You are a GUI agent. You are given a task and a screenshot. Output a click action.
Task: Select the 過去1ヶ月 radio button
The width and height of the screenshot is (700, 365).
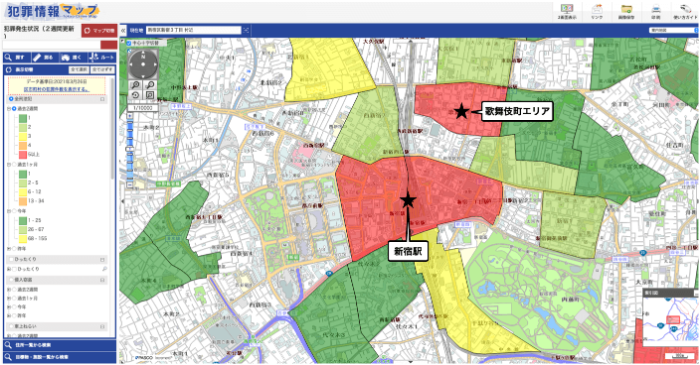click(x=14, y=165)
